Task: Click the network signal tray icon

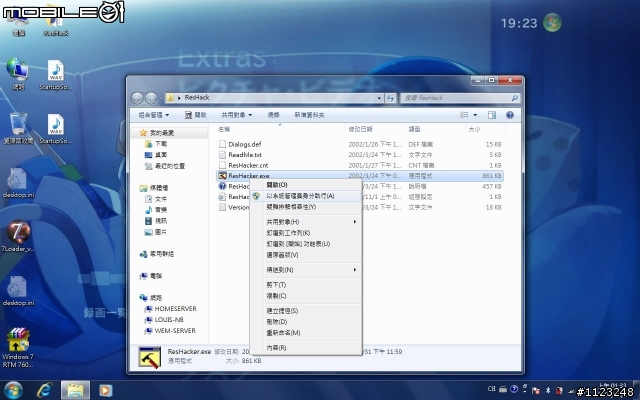Action: (x=571, y=391)
